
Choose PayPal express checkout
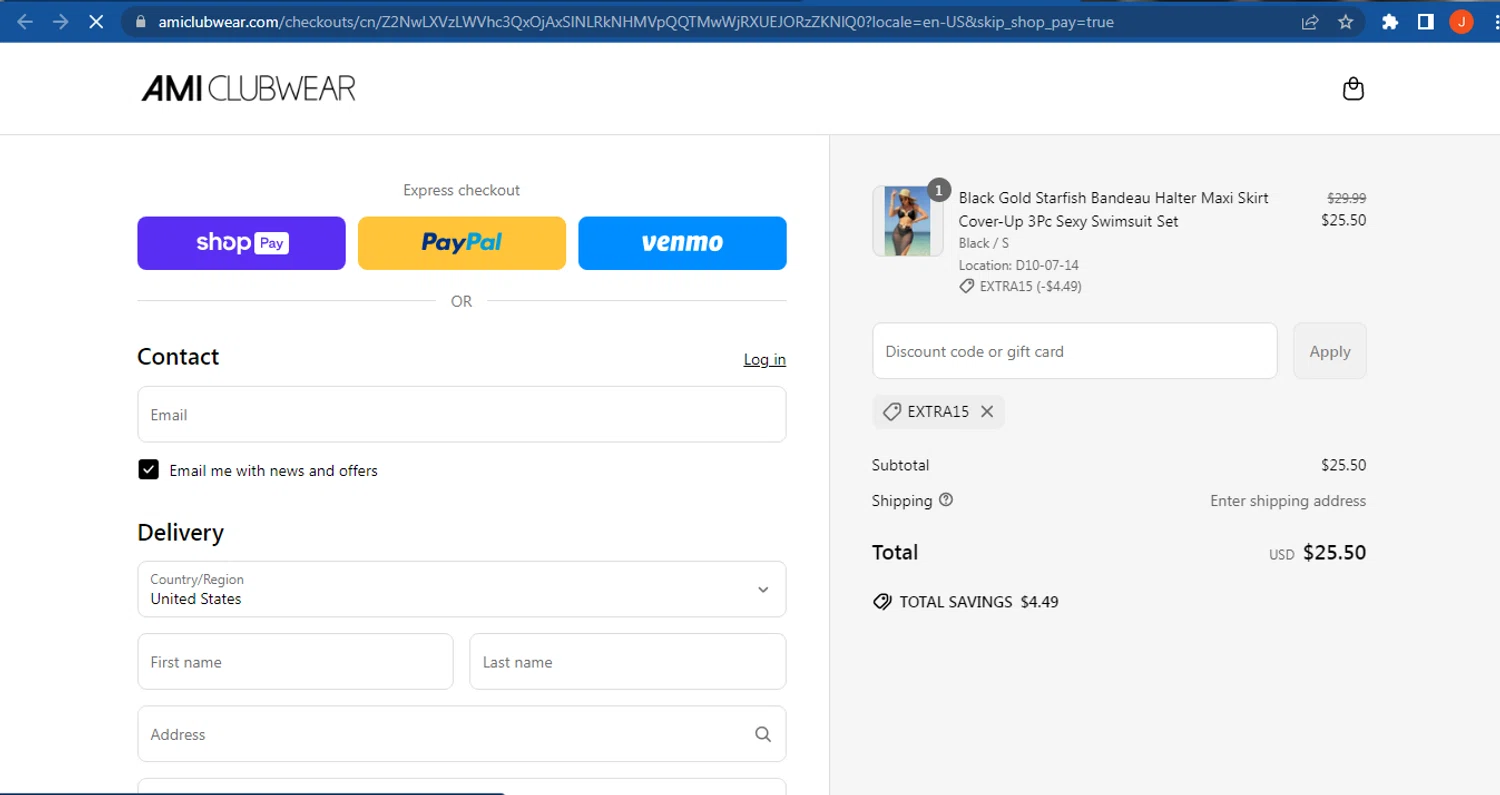point(462,243)
